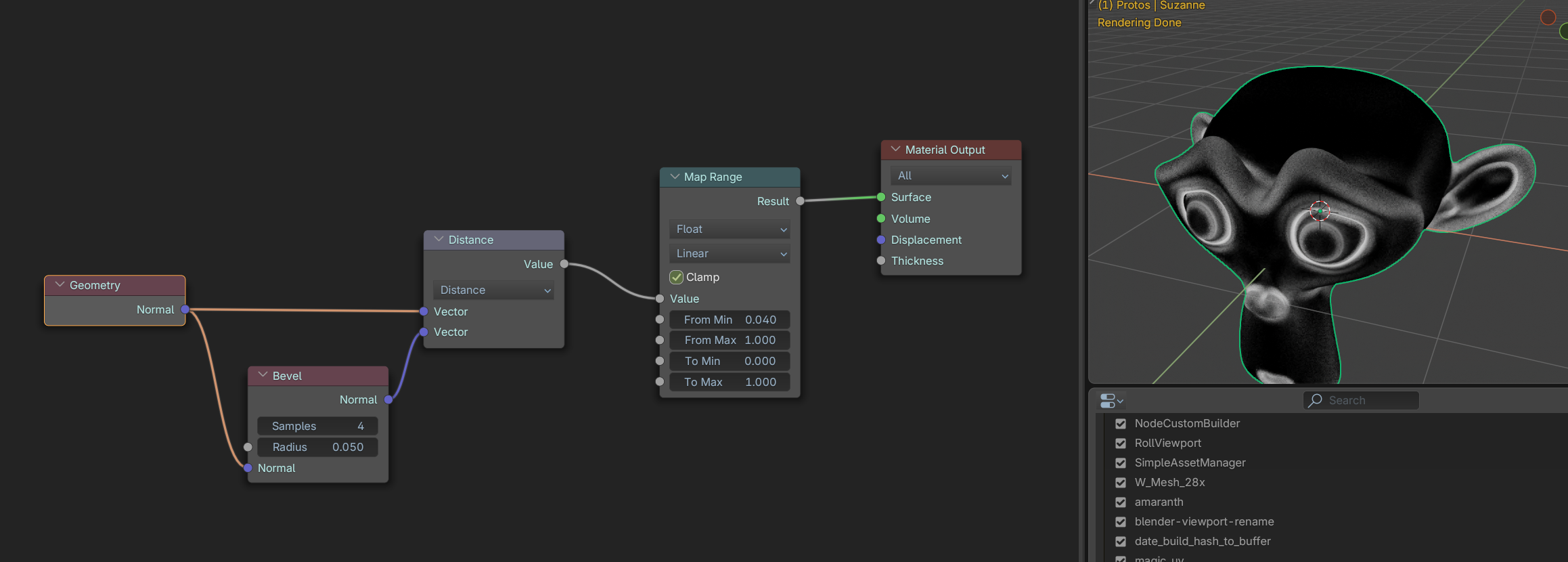1568x562 pixels.
Task: Collapse the Geometry node
Action: click(x=60, y=285)
